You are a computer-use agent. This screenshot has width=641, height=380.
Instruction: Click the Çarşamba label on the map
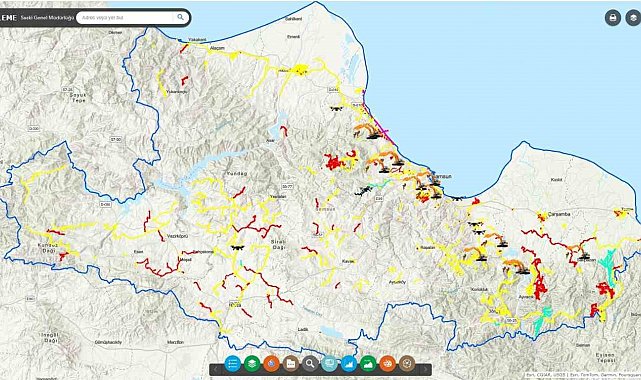click(x=559, y=214)
